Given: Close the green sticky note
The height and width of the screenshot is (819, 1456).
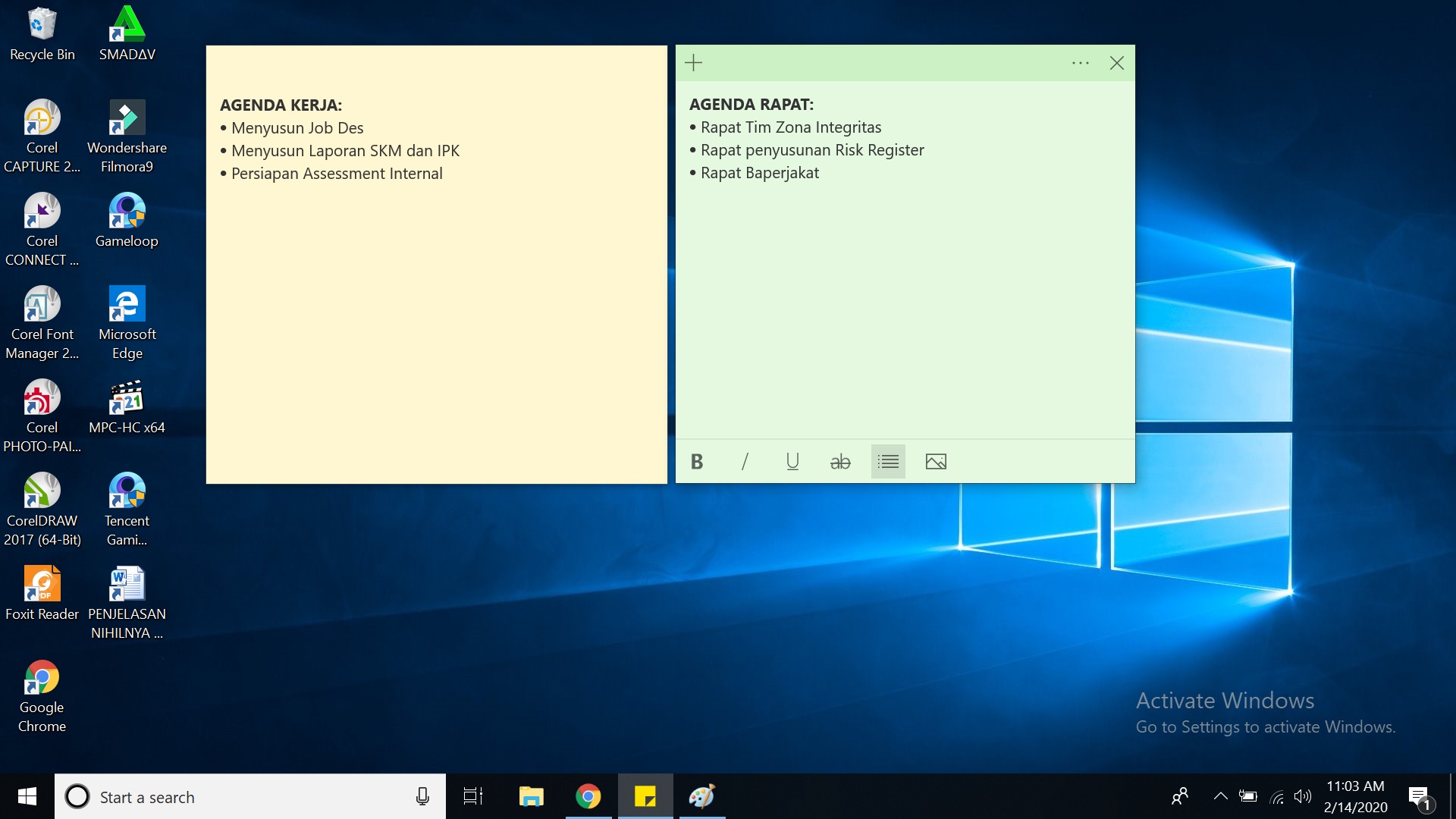Looking at the screenshot, I should (1117, 62).
